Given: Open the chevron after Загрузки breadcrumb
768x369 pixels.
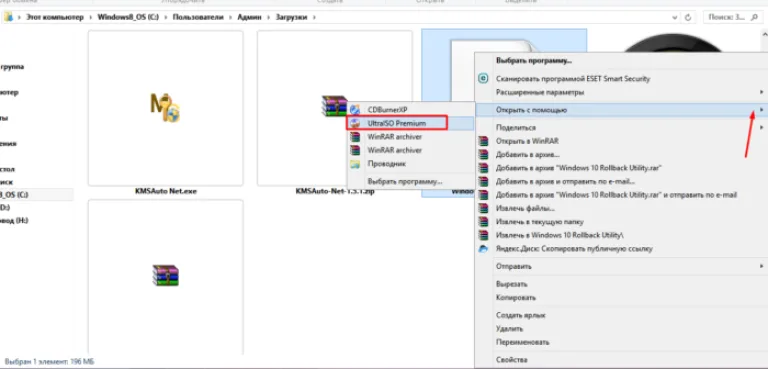Looking at the screenshot, I should (x=314, y=17).
